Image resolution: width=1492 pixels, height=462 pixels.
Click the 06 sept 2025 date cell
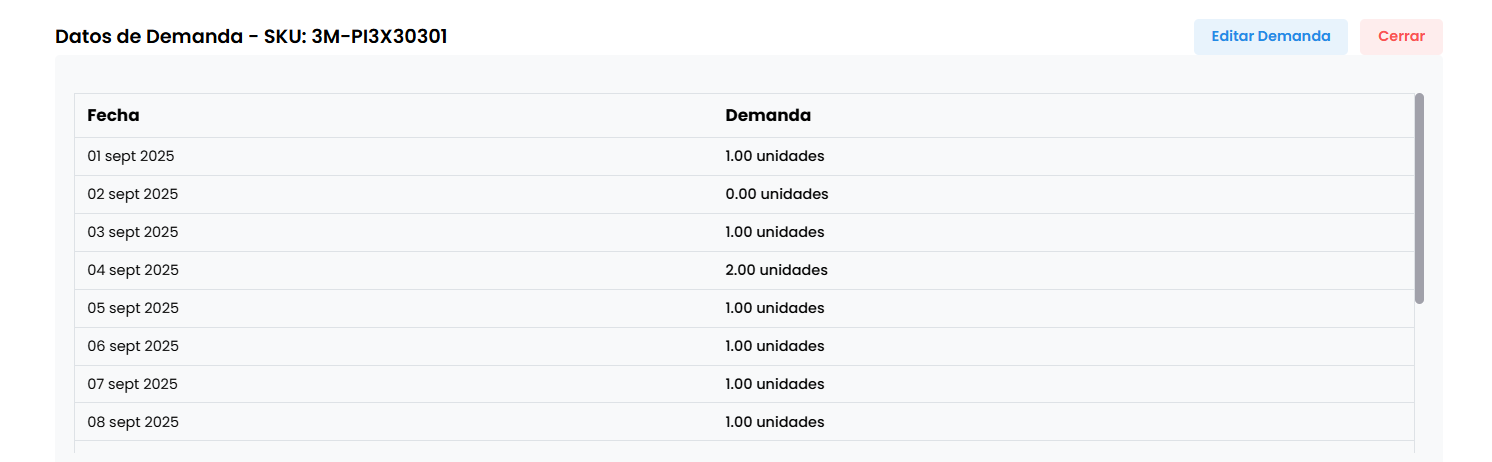(133, 347)
